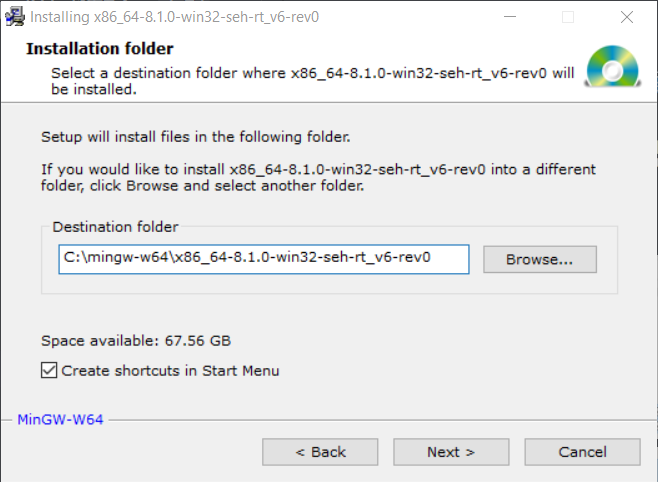The width and height of the screenshot is (658, 482).
Task: Click the 'Destination folder' group label
Action: point(115,227)
